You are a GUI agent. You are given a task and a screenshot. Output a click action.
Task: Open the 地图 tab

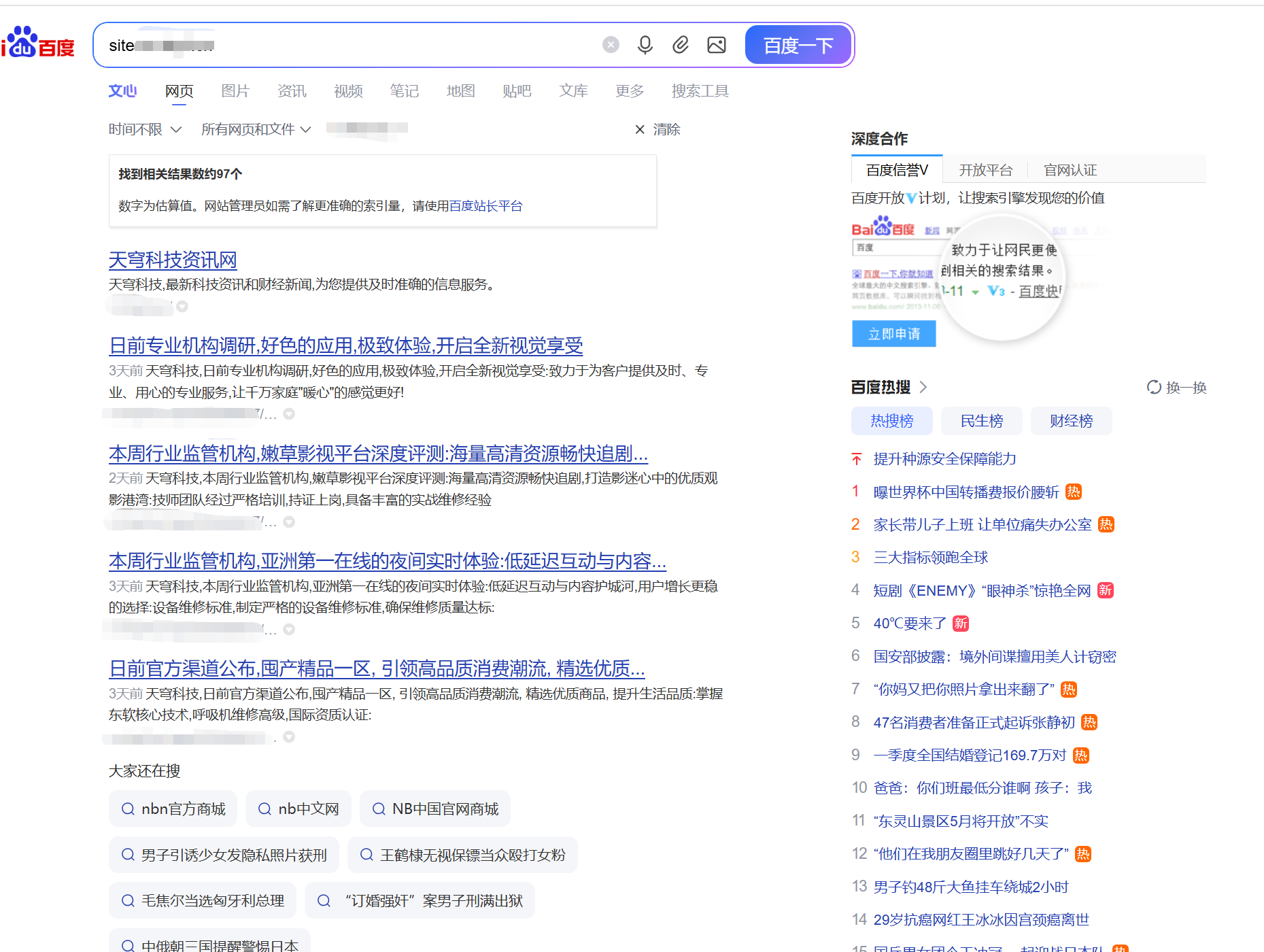pyautogui.click(x=461, y=91)
